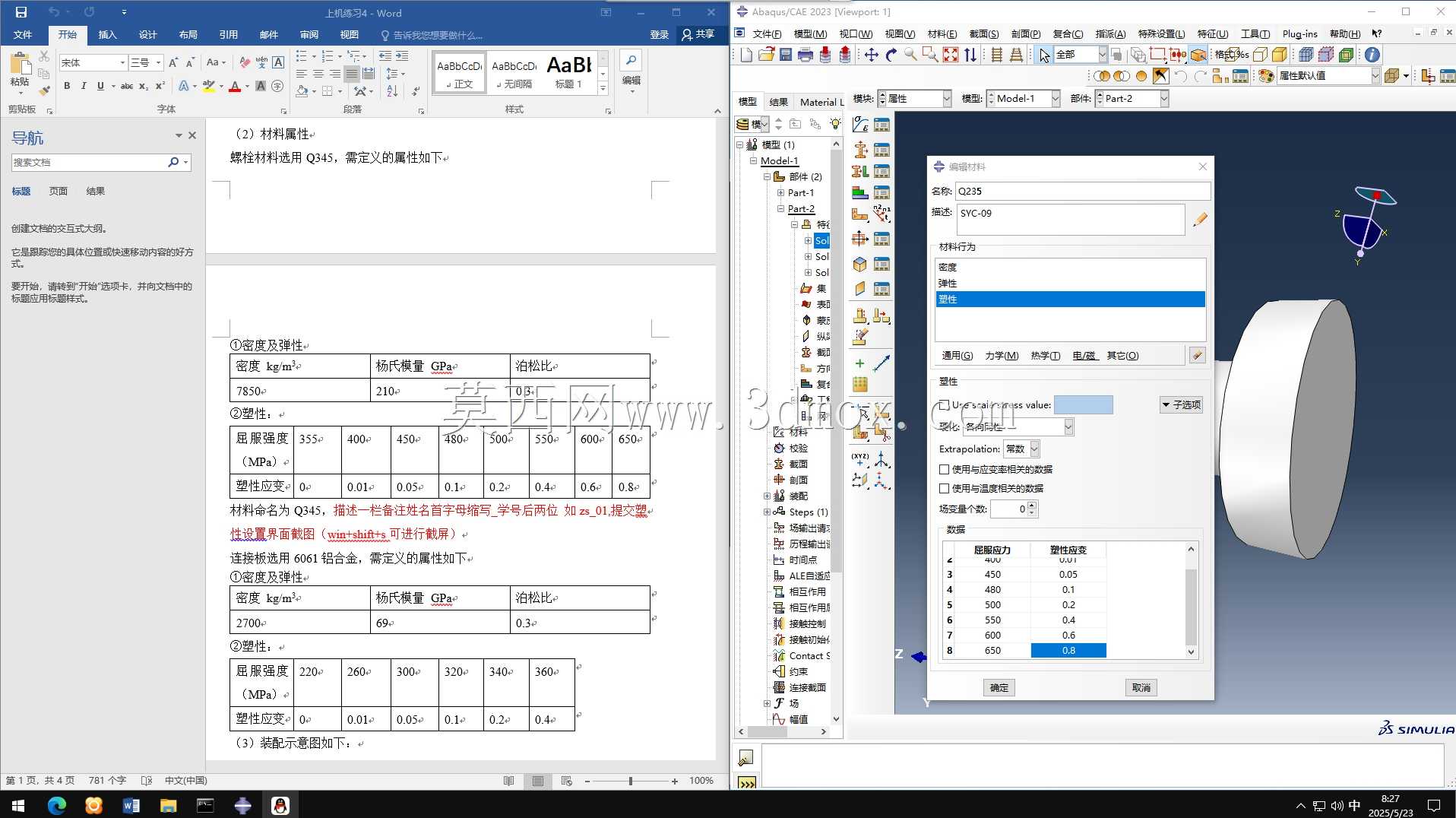This screenshot has width=1456, height=818.
Task: Open the 子选项 suboptions dropdown
Action: click(x=1181, y=404)
